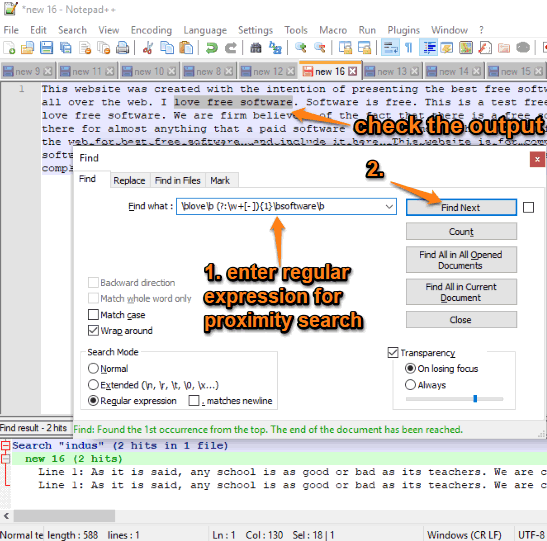Viewport: 547px width, 541px height.
Task: Click the horizontal scrollbar thumb at bottom
Action: (x=64, y=516)
